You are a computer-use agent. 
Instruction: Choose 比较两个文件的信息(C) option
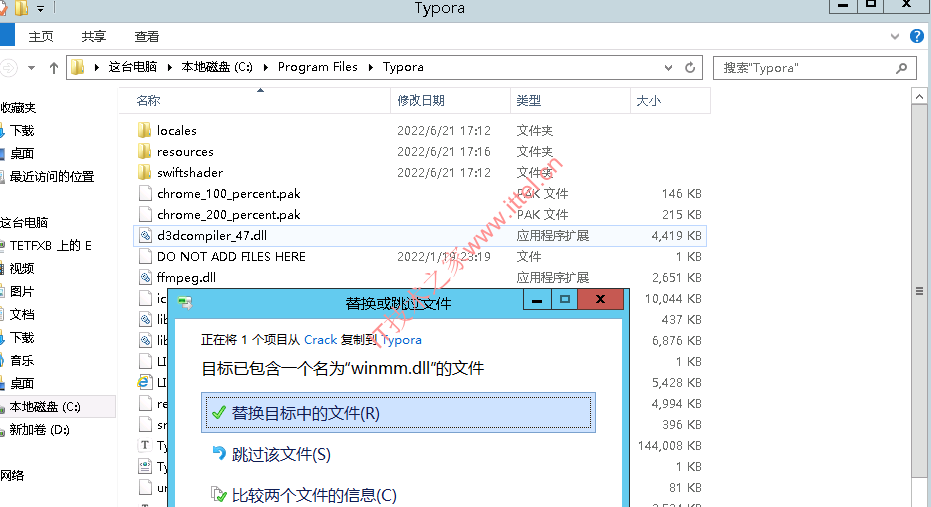[x=314, y=495]
